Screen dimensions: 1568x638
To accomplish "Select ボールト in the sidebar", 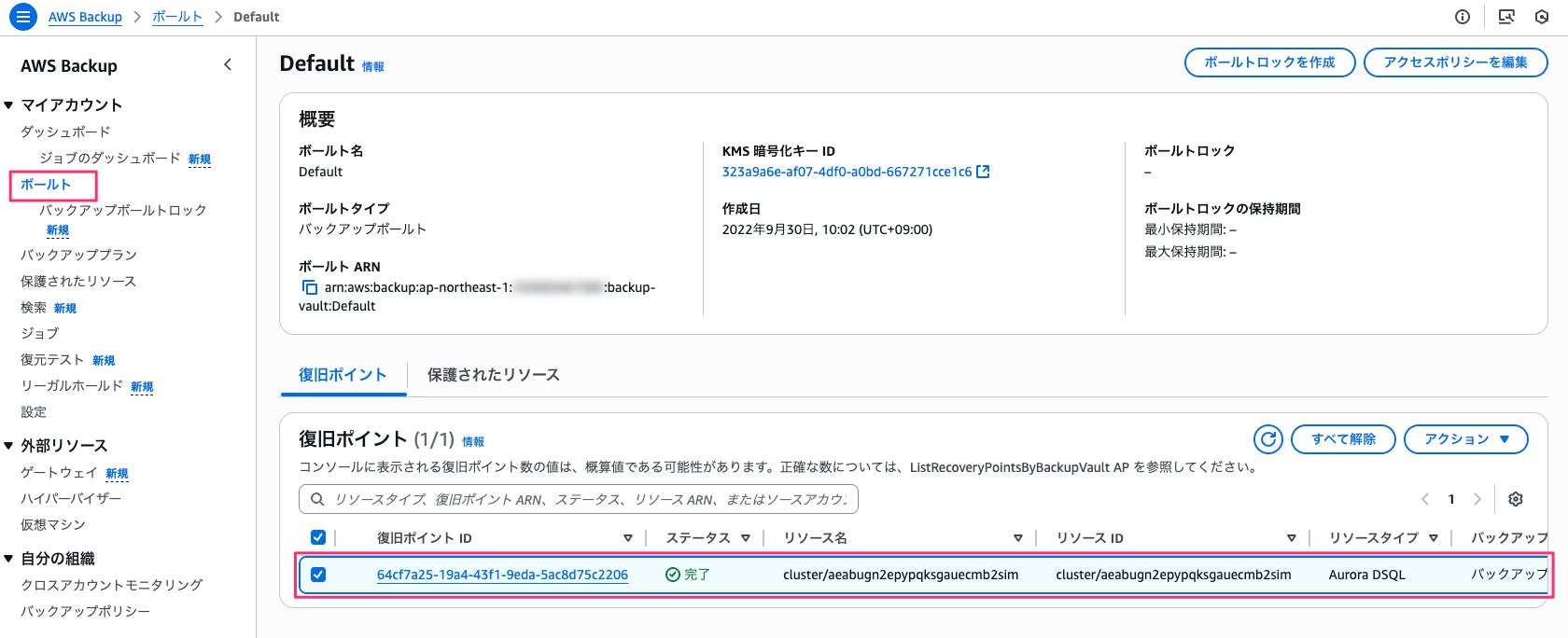I will [46, 185].
